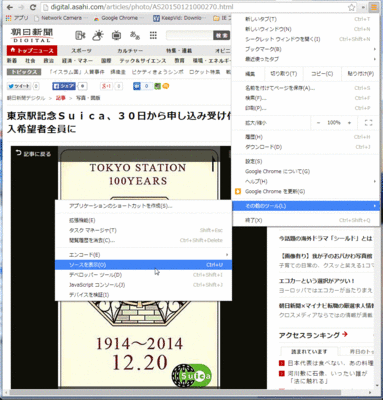This screenshot has height=400, width=383.
Task: Open 履歴(H) from the Chrome menu
Action: point(305,137)
